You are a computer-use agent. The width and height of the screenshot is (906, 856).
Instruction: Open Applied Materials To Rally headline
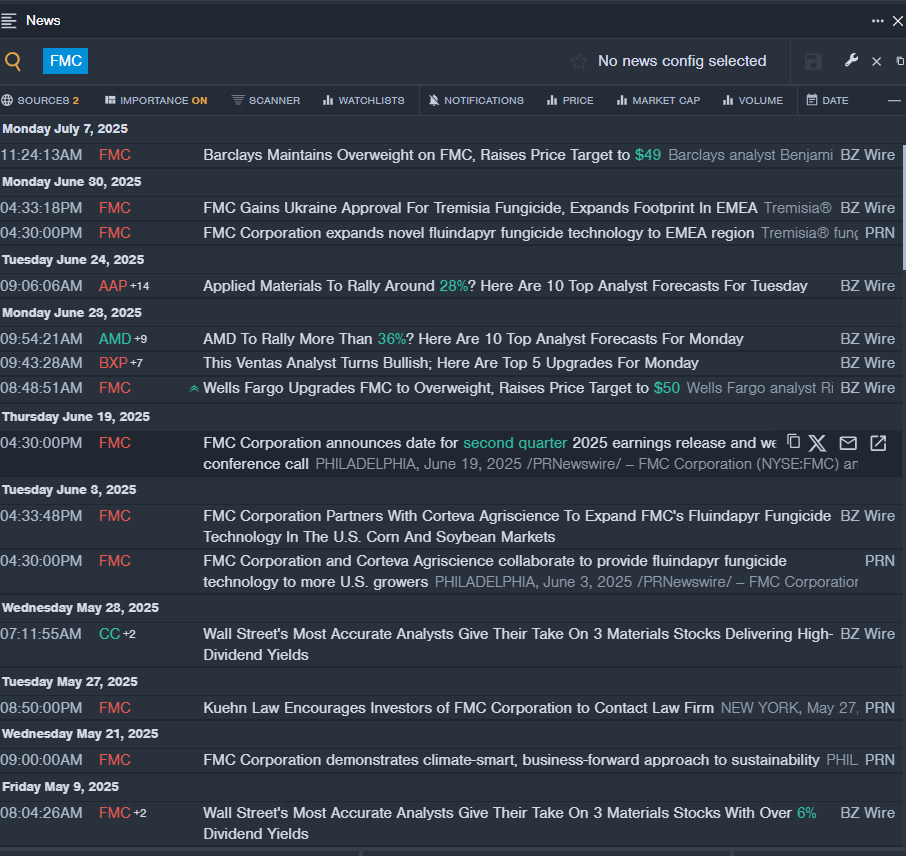click(505, 286)
